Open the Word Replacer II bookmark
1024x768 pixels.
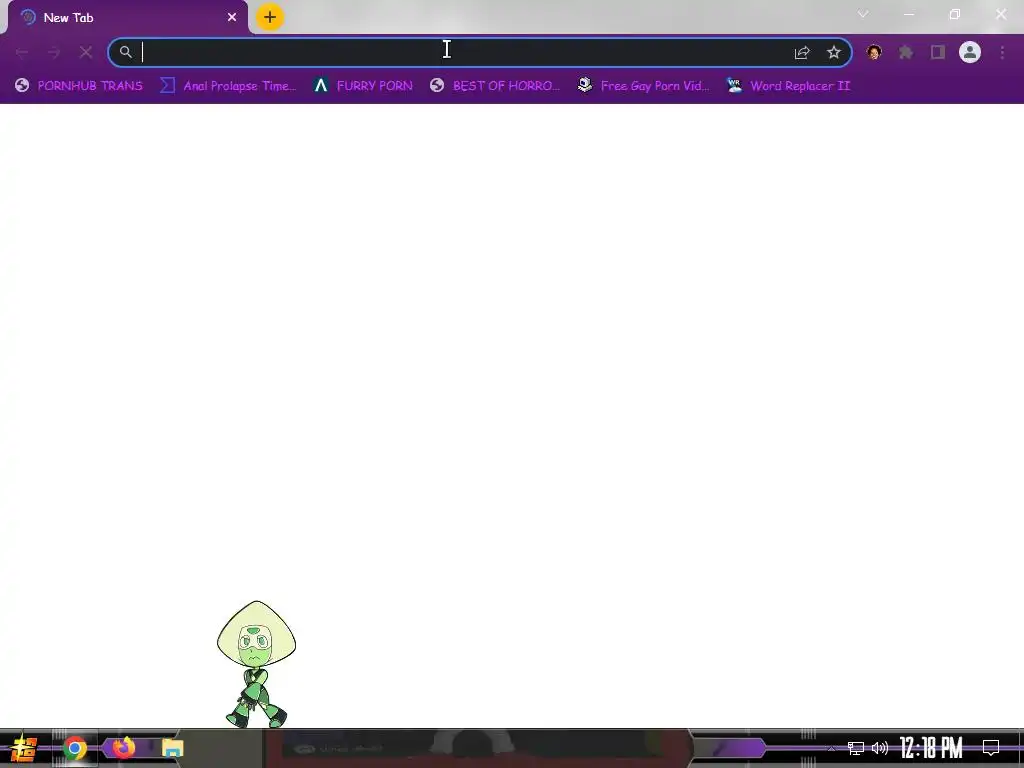click(x=789, y=86)
